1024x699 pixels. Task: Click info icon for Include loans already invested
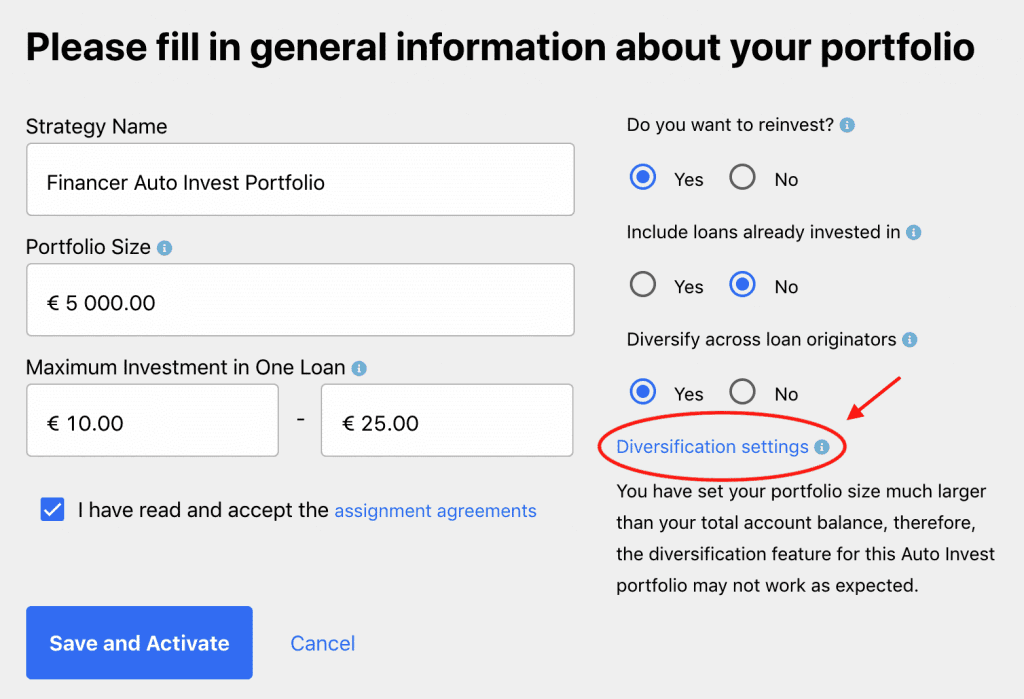pos(913,232)
